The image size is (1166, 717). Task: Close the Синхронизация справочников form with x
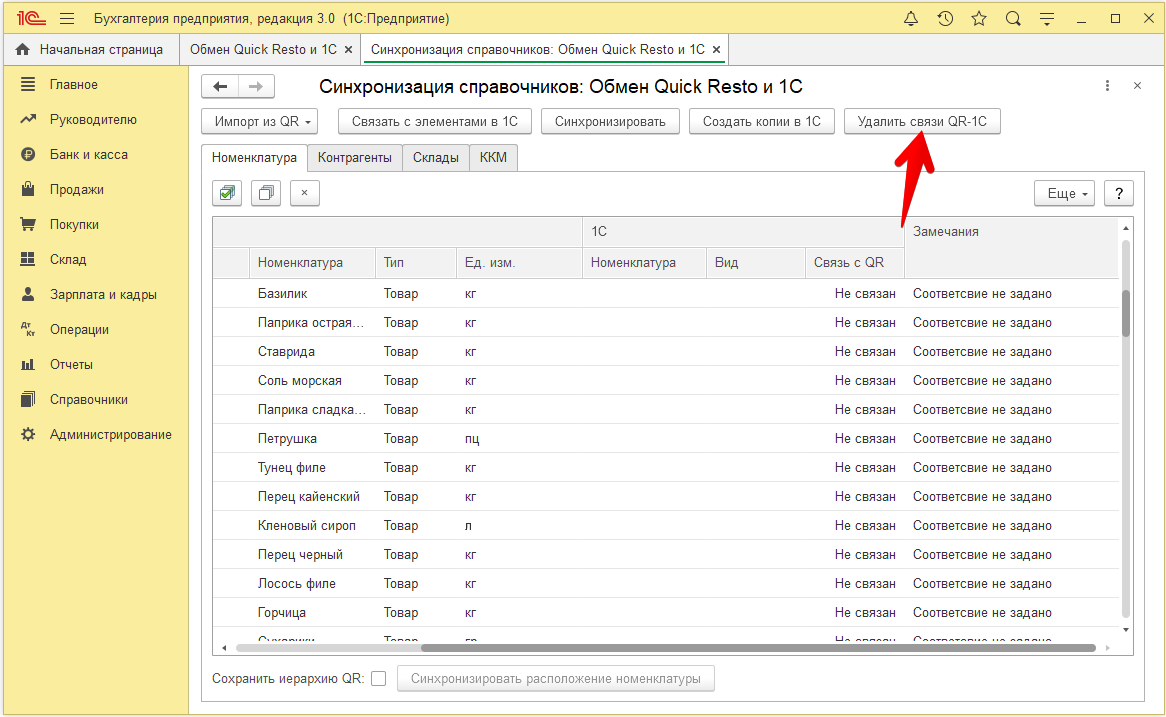tap(1137, 86)
